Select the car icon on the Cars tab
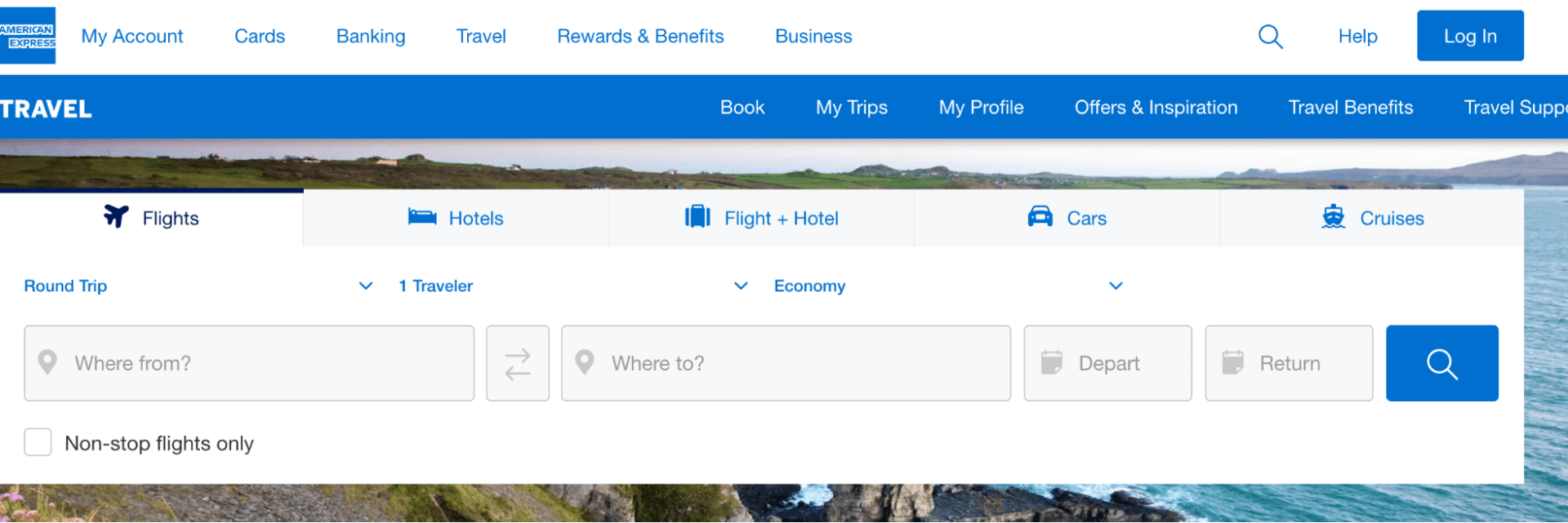This screenshot has width=1568, height=523. [1039, 217]
